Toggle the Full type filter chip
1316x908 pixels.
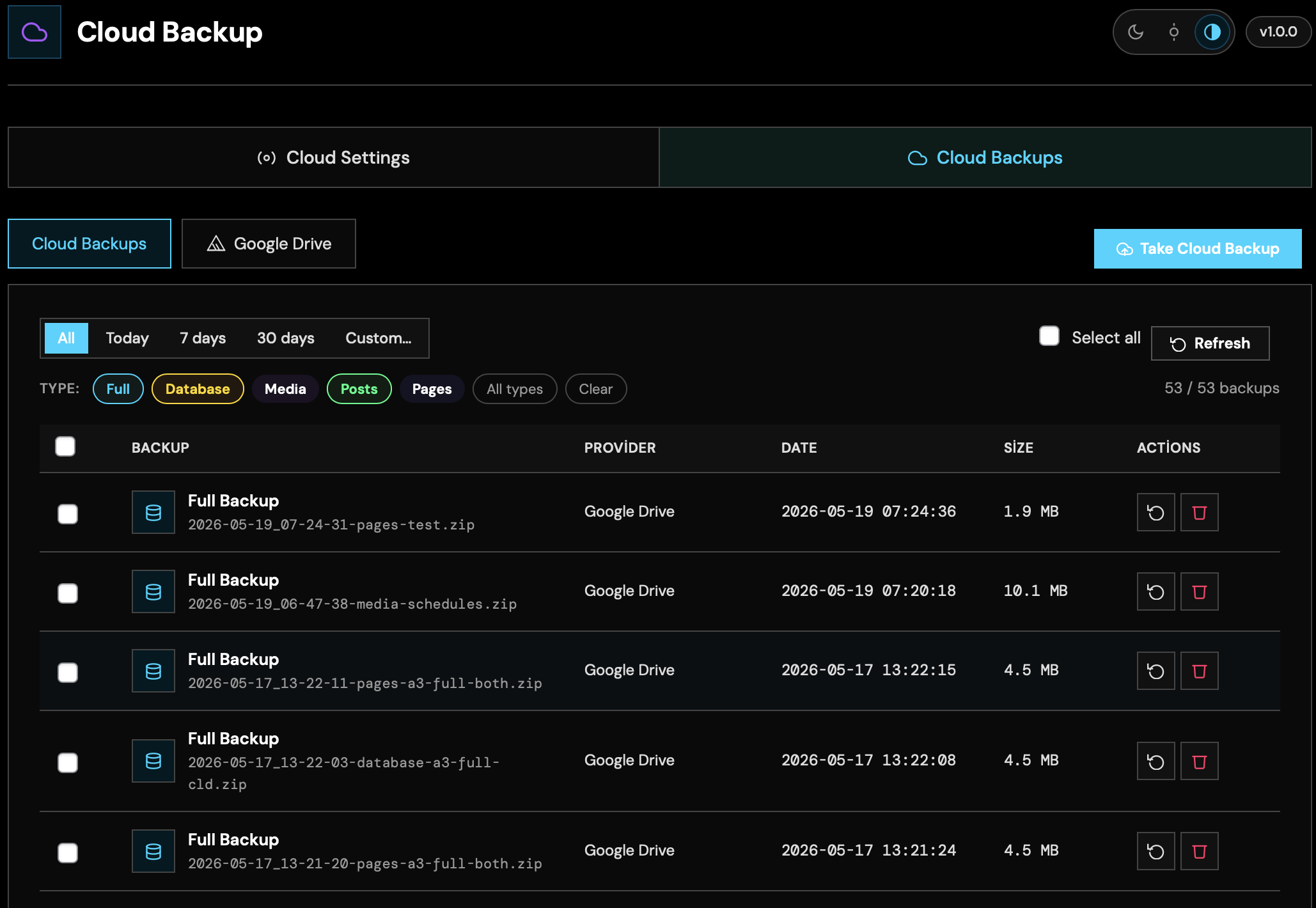118,389
